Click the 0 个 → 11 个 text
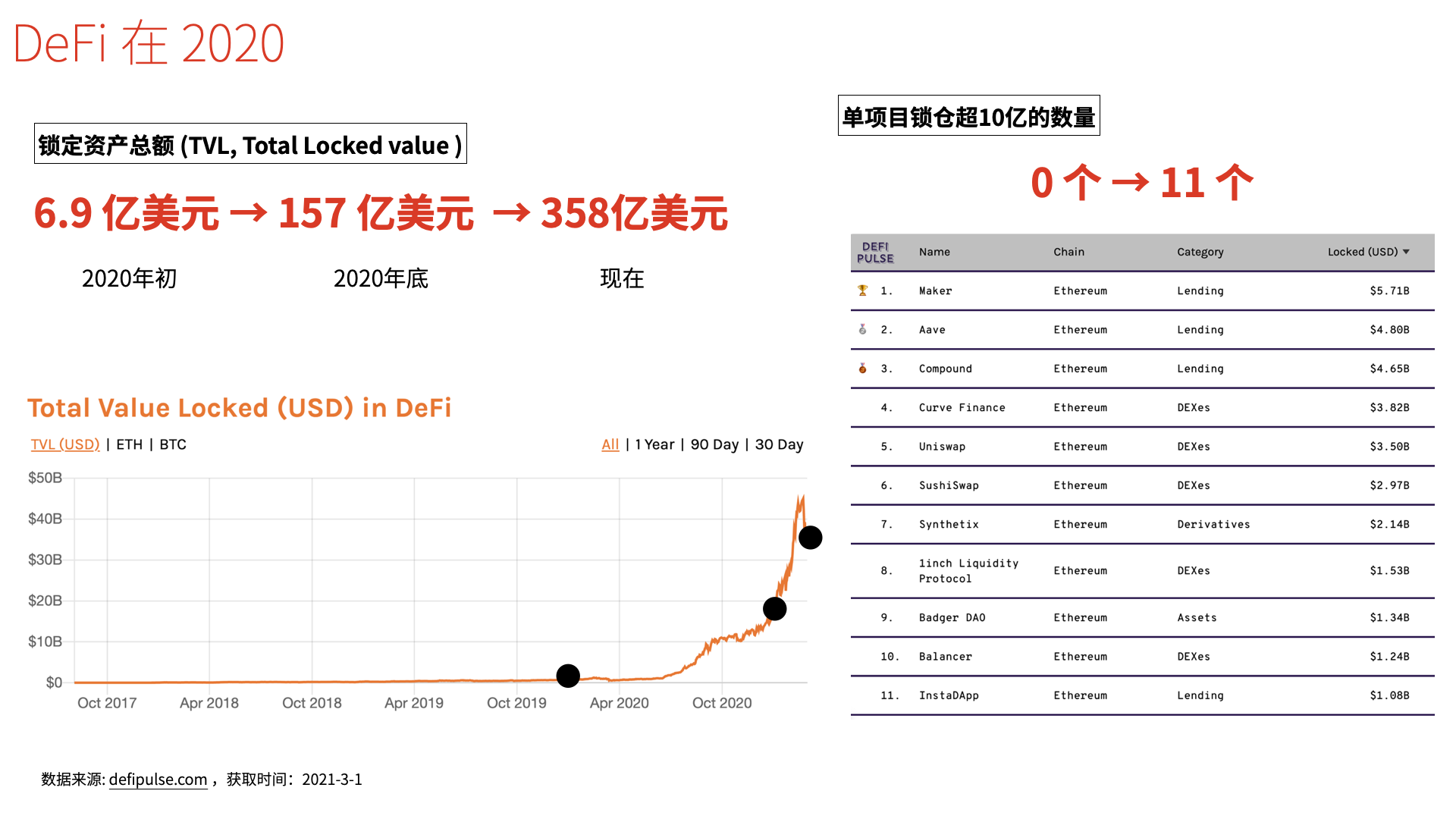Viewport: 1456px width, 819px height. click(x=1142, y=183)
